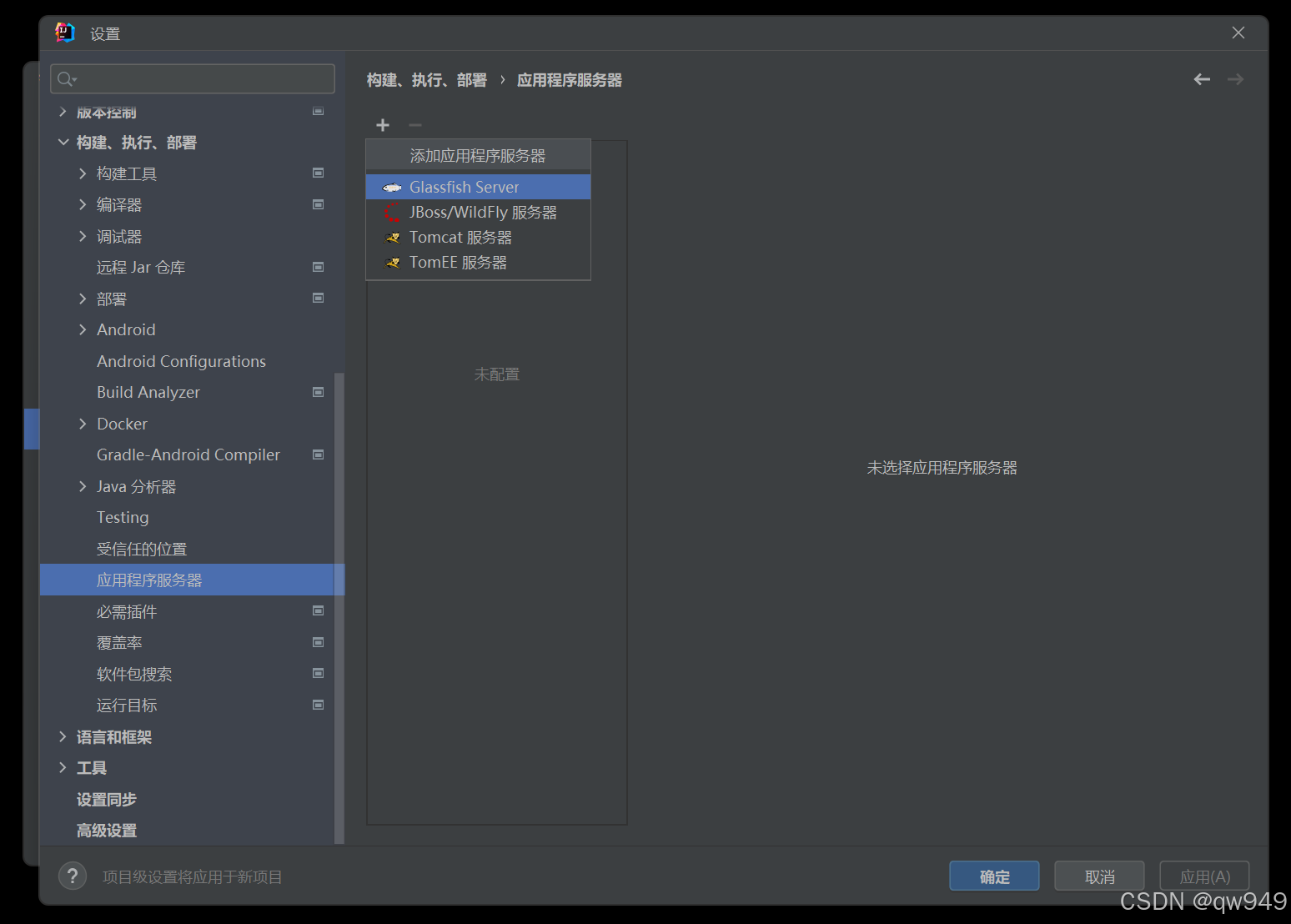Expand the 部署 node
Screen dimensions: 1291x924
[83, 299]
